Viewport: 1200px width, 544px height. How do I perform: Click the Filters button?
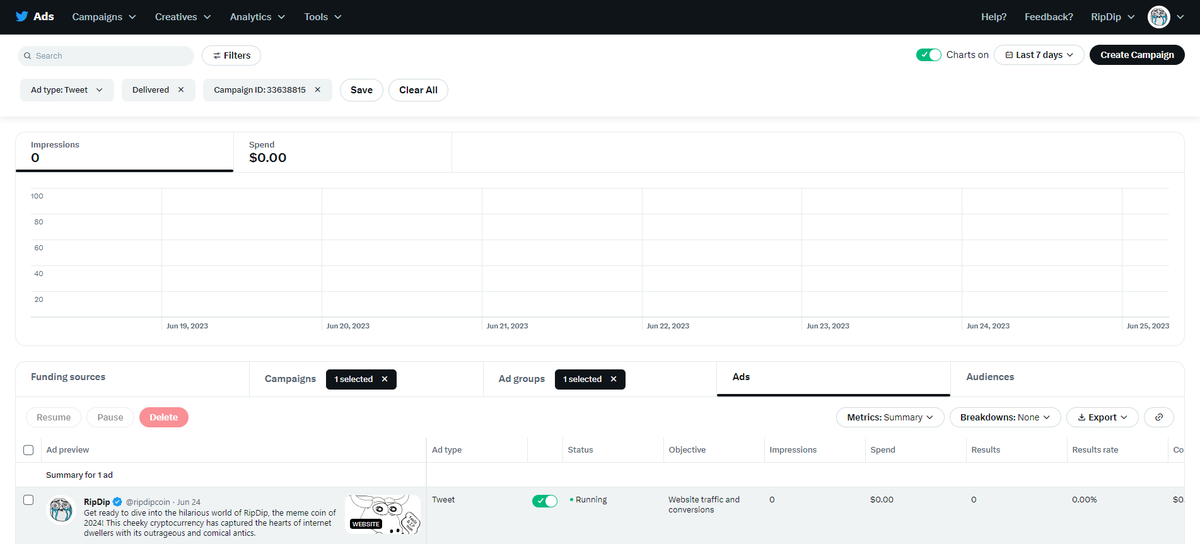231,56
